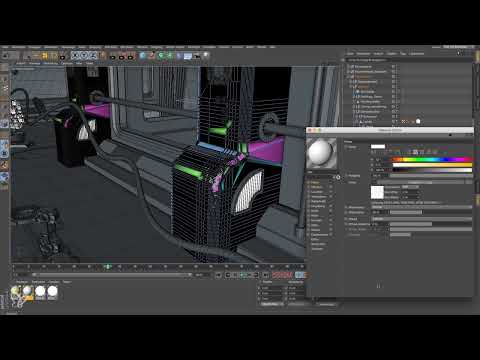Click the white material tag sphere in Object Manager
Image resolution: width=480 pixels, height=360 pixels.
[x=418, y=121]
